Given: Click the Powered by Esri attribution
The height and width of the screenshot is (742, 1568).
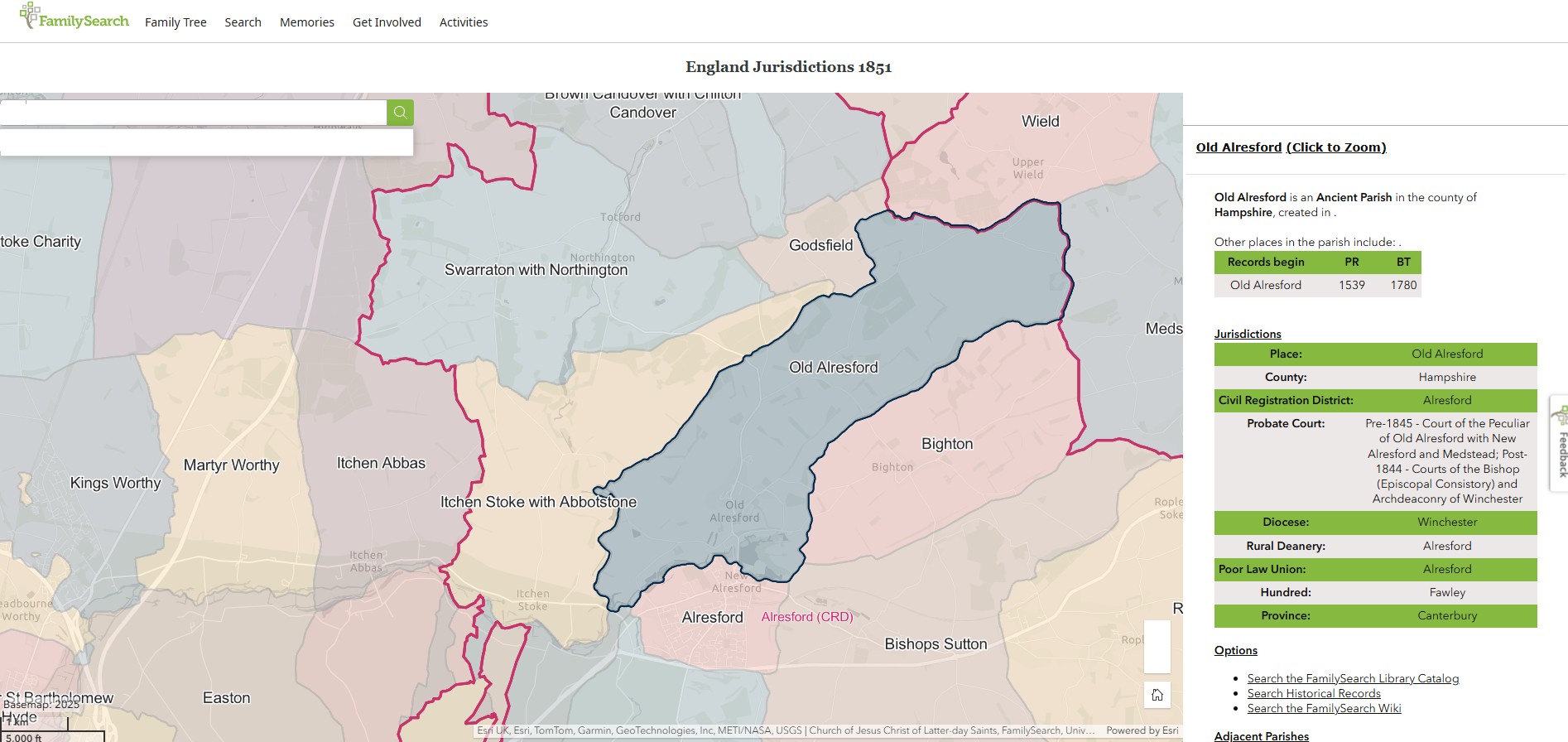Looking at the screenshot, I should (x=1142, y=730).
